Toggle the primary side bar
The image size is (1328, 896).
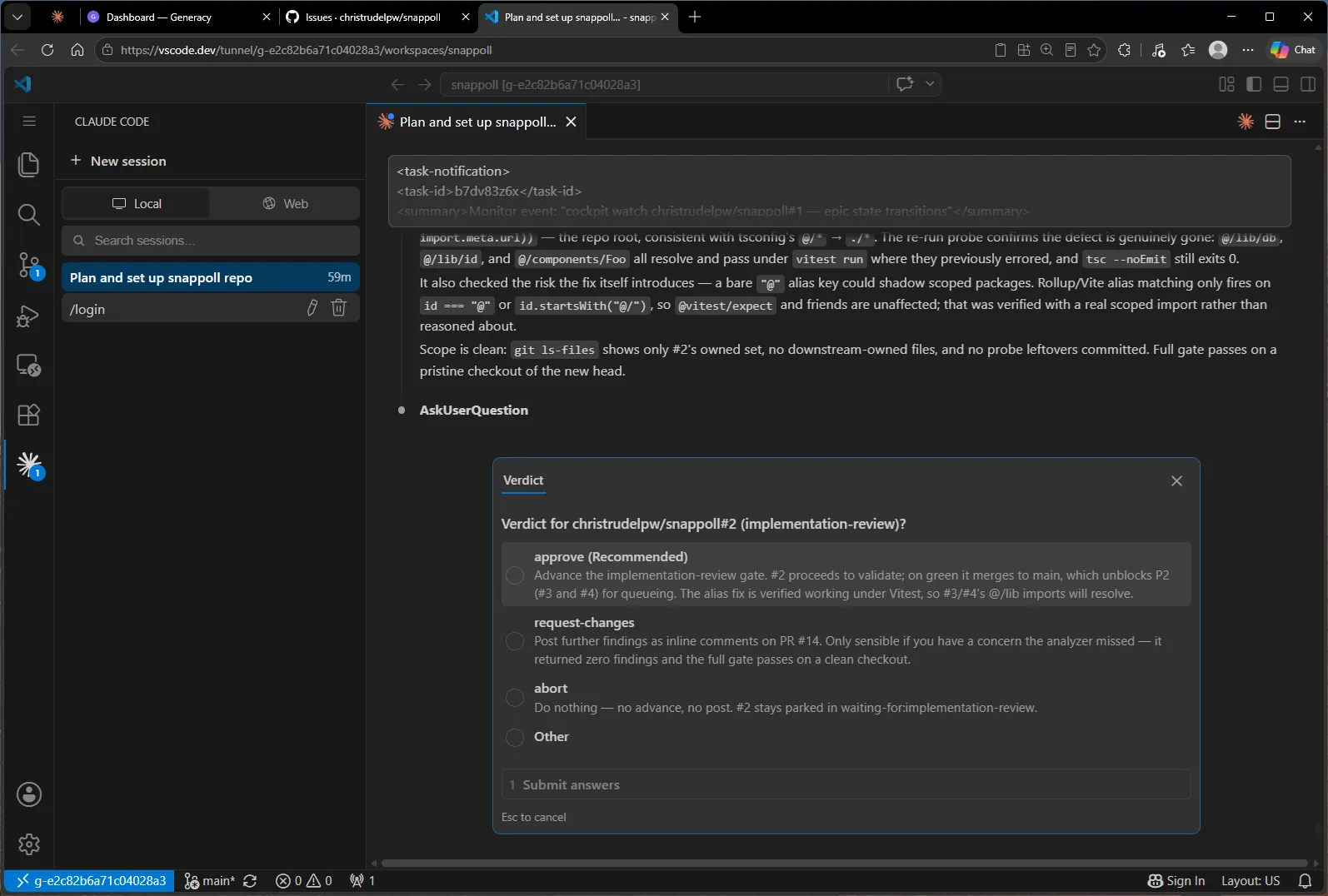pyautogui.click(x=1254, y=84)
